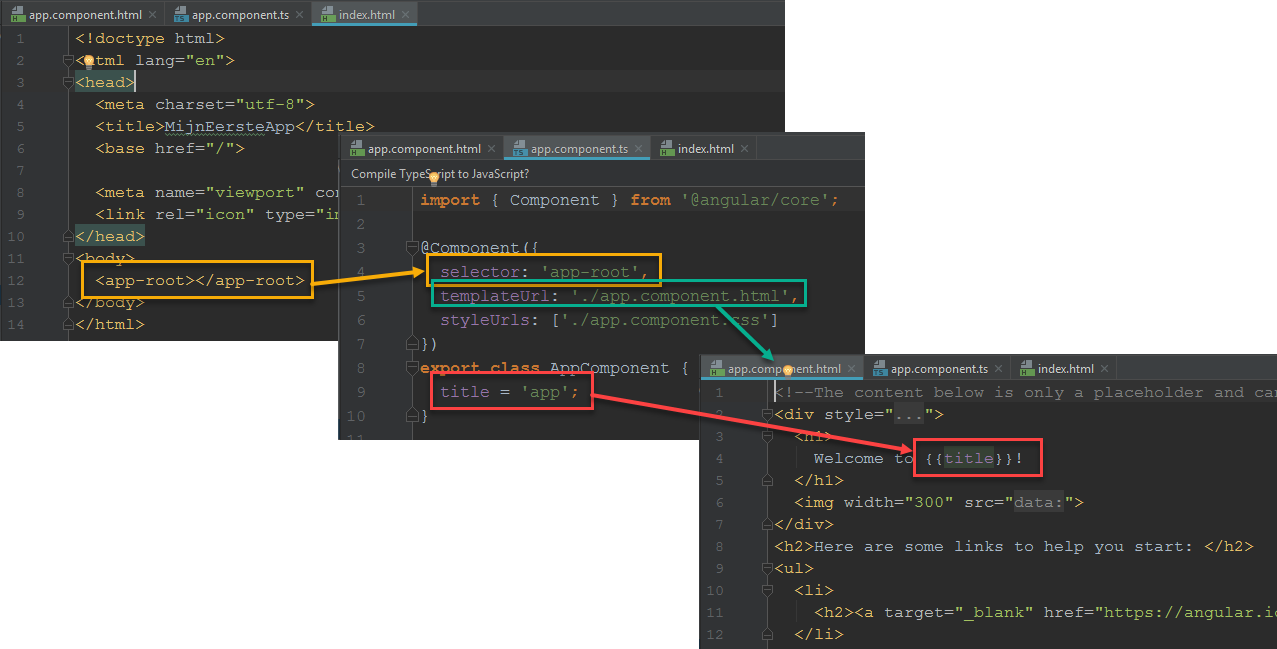1277x649 pixels.
Task: Click the TypeScript icon on the top-left app.component.ts tab
Action: tap(182, 14)
